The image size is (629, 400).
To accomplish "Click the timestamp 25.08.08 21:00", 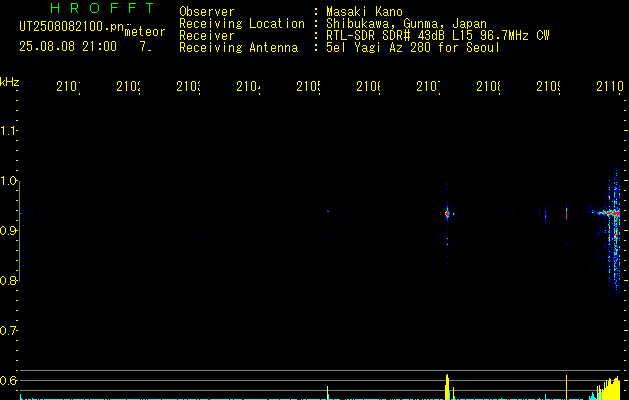I will pos(68,47).
